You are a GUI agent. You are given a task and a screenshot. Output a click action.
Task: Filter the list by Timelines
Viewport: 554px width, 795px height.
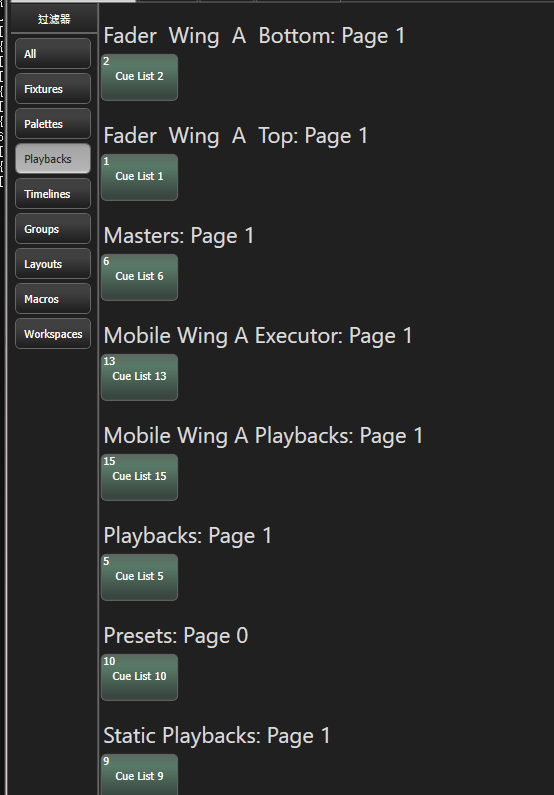(53, 194)
